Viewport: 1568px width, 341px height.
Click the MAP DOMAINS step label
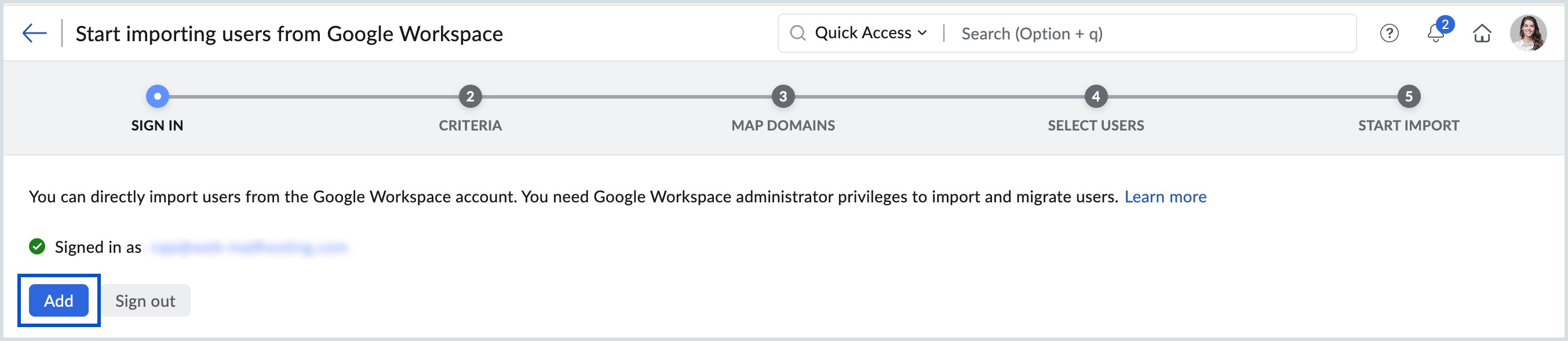coord(783,125)
